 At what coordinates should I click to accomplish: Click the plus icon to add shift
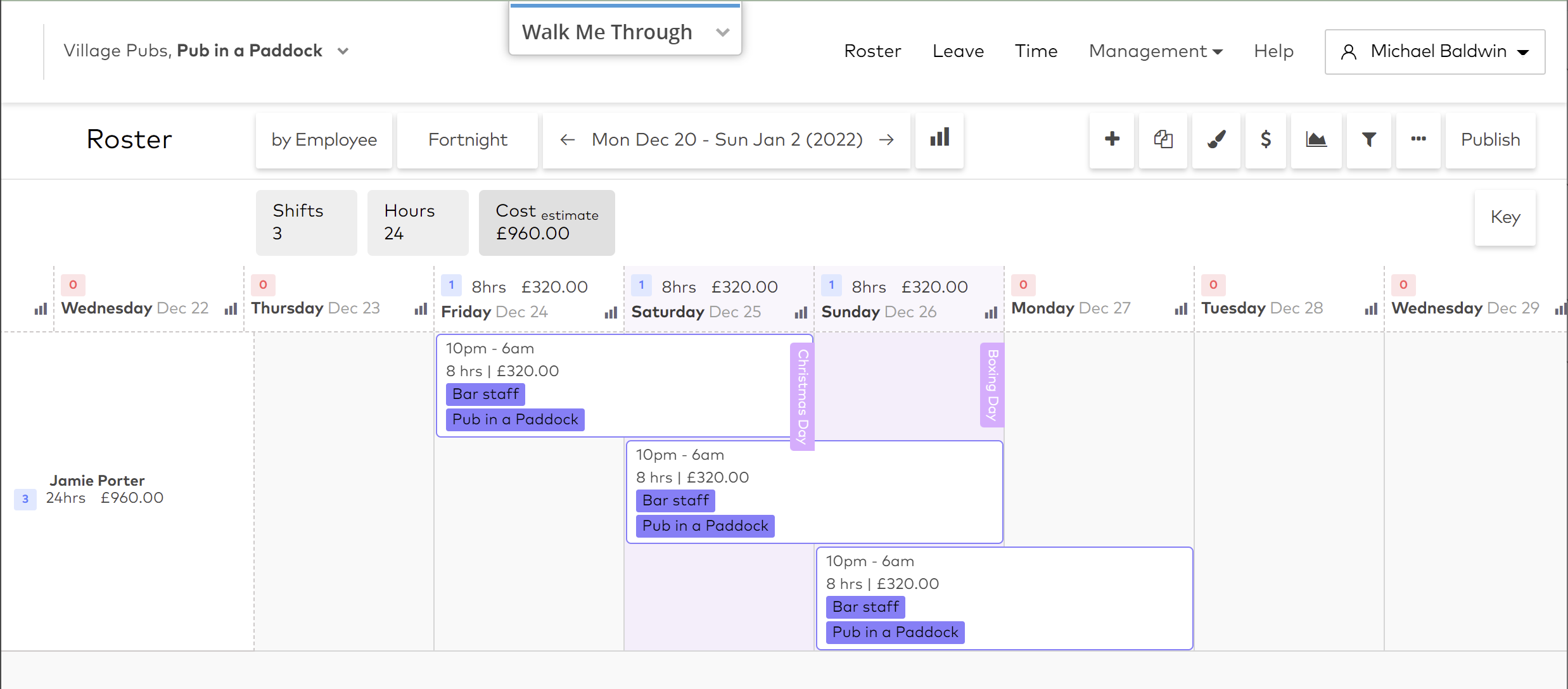coord(1112,140)
